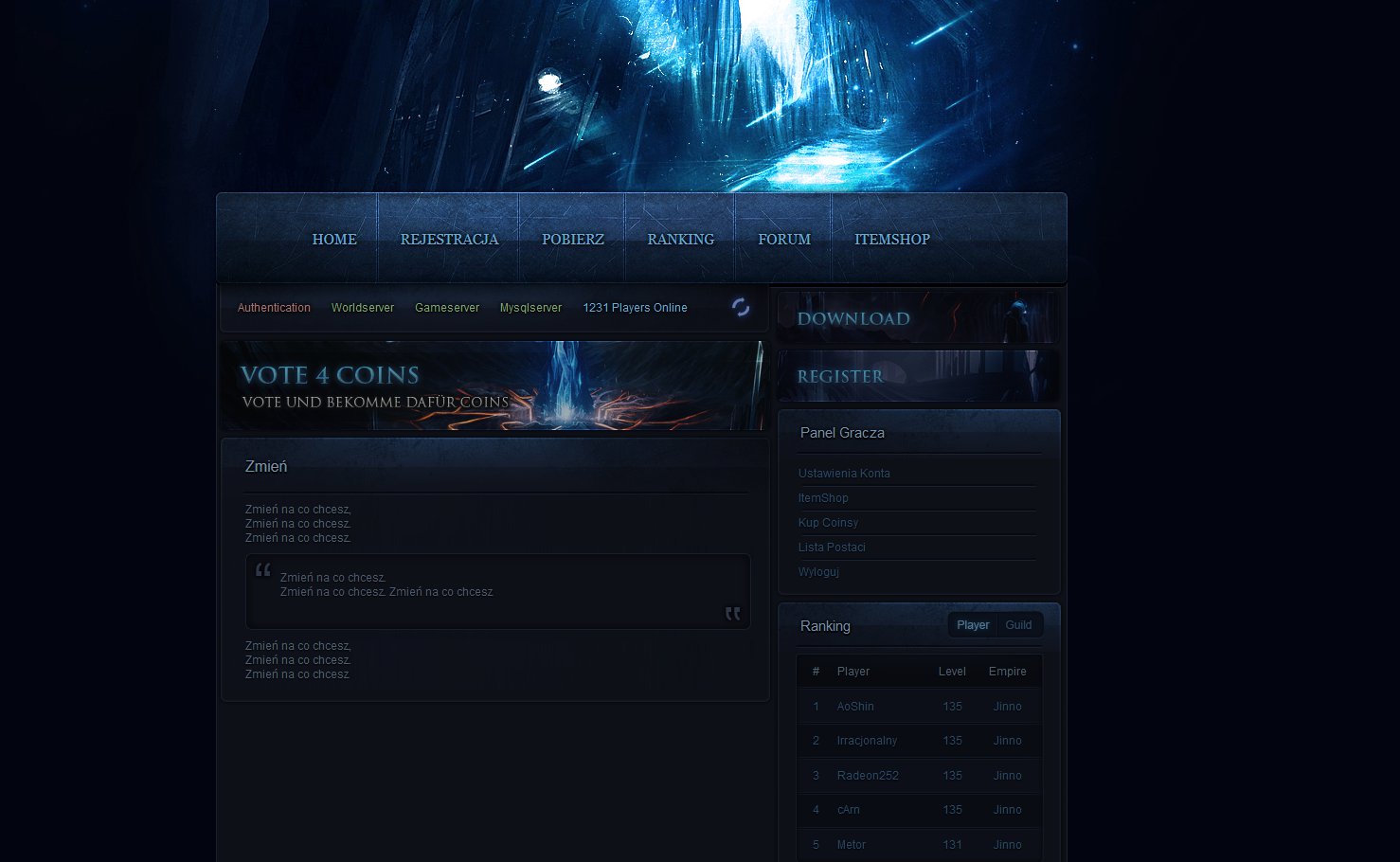Select player cArn in ranking

[848, 810]
